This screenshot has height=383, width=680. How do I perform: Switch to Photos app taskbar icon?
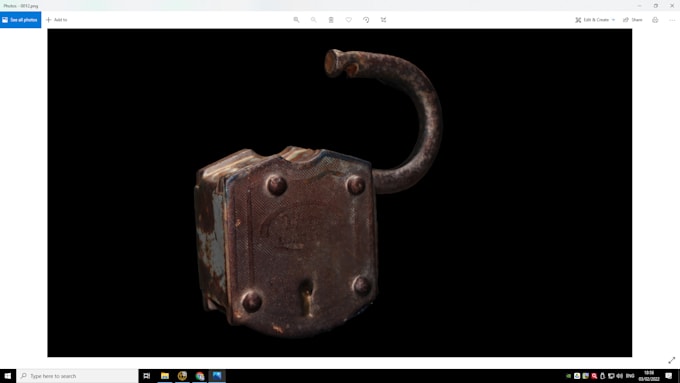217,376
